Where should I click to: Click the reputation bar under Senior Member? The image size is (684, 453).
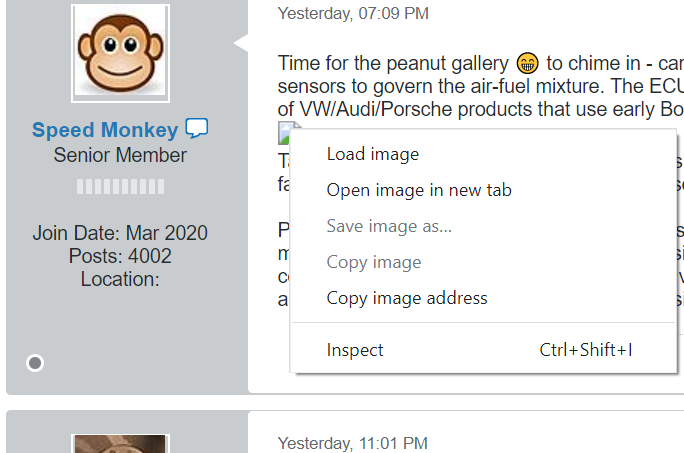(120, 186)
